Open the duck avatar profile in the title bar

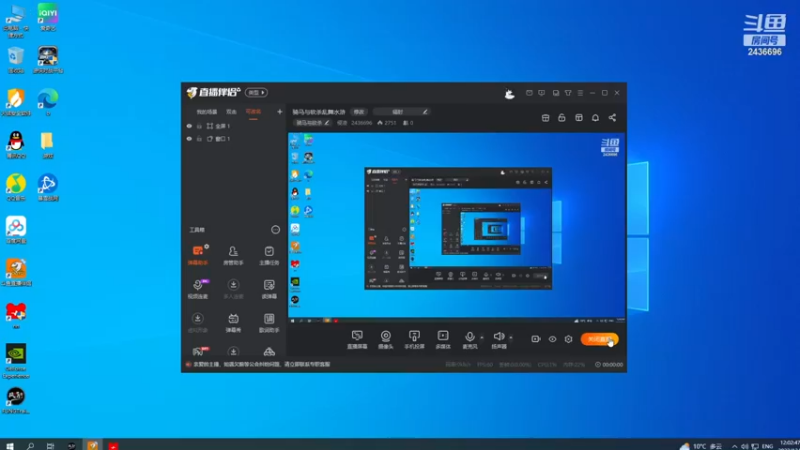pyautogui.click(x=509, y=93)
